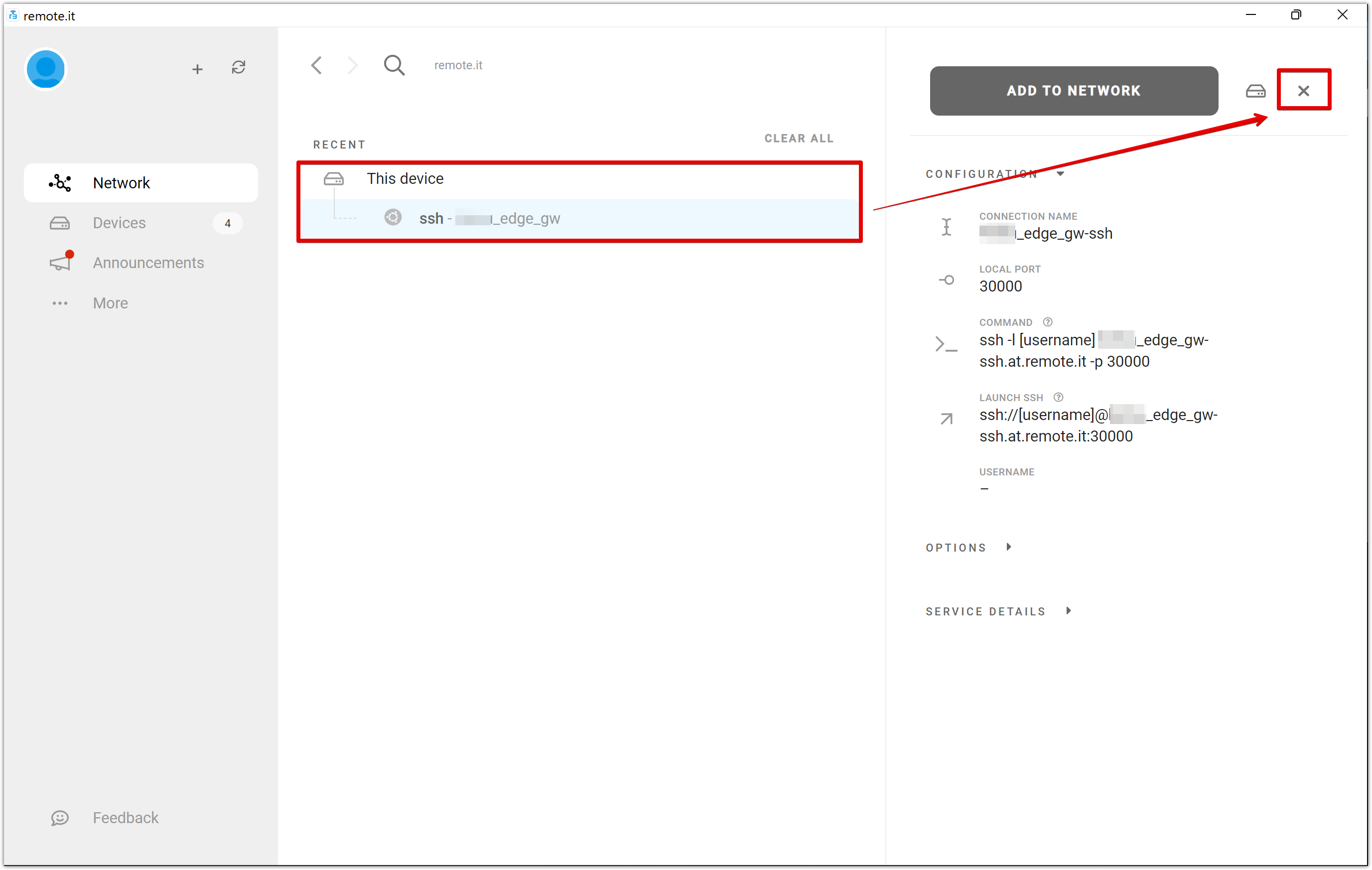Image resolution: width=1372 pixels, height=870 pixels.
Task: Click the plus icon to add device
Action: 197,69
